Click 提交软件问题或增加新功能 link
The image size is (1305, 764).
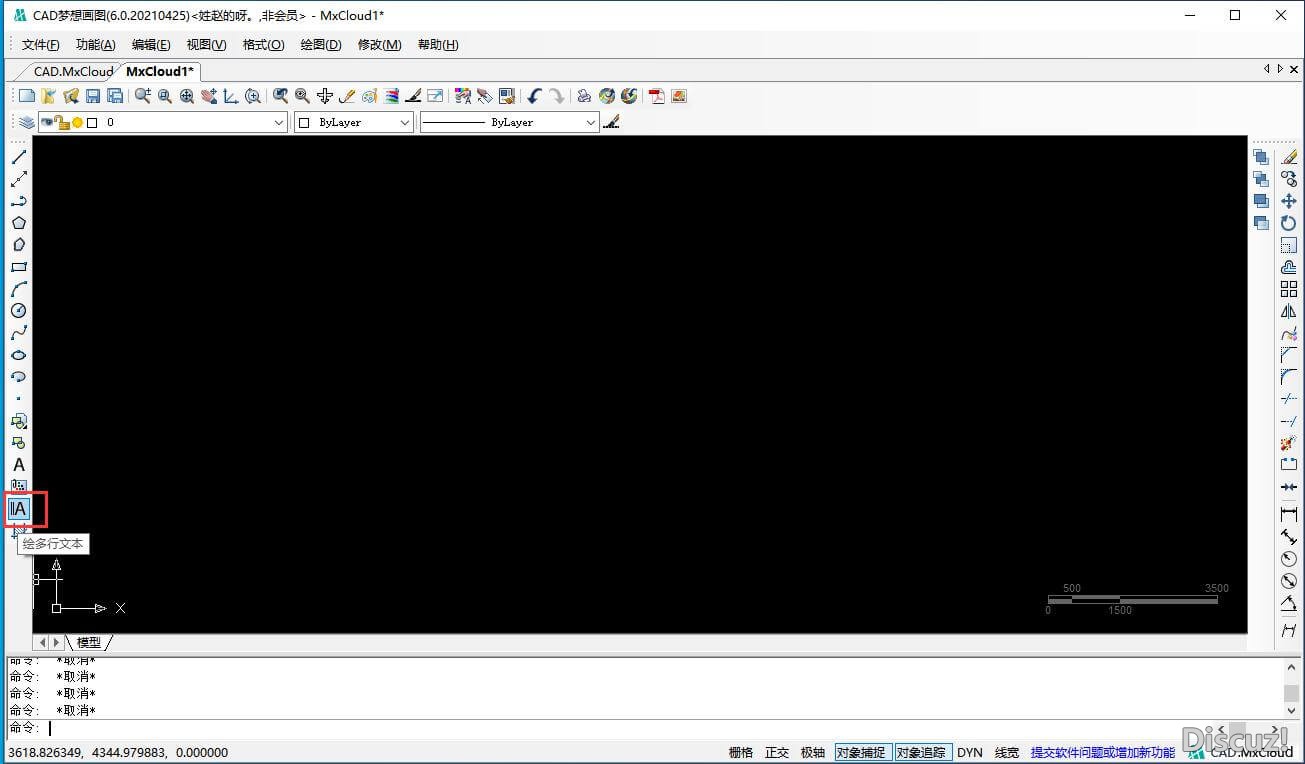tap(1103, 752)
